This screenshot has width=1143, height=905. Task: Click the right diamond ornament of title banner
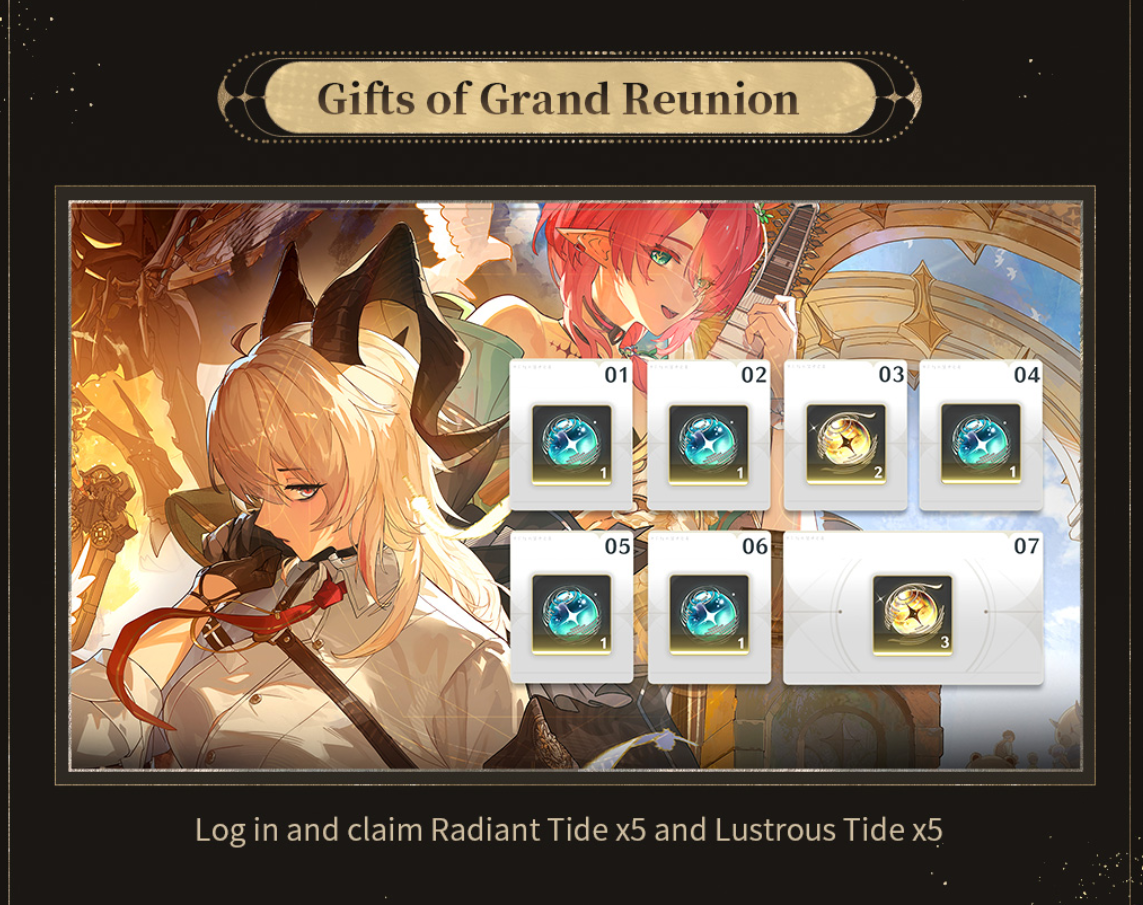click(900, 98)
